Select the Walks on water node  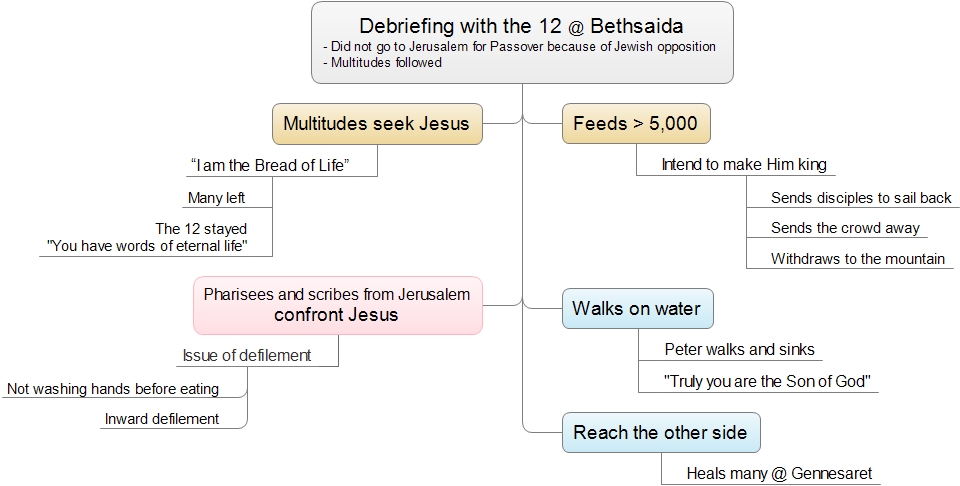637,308
